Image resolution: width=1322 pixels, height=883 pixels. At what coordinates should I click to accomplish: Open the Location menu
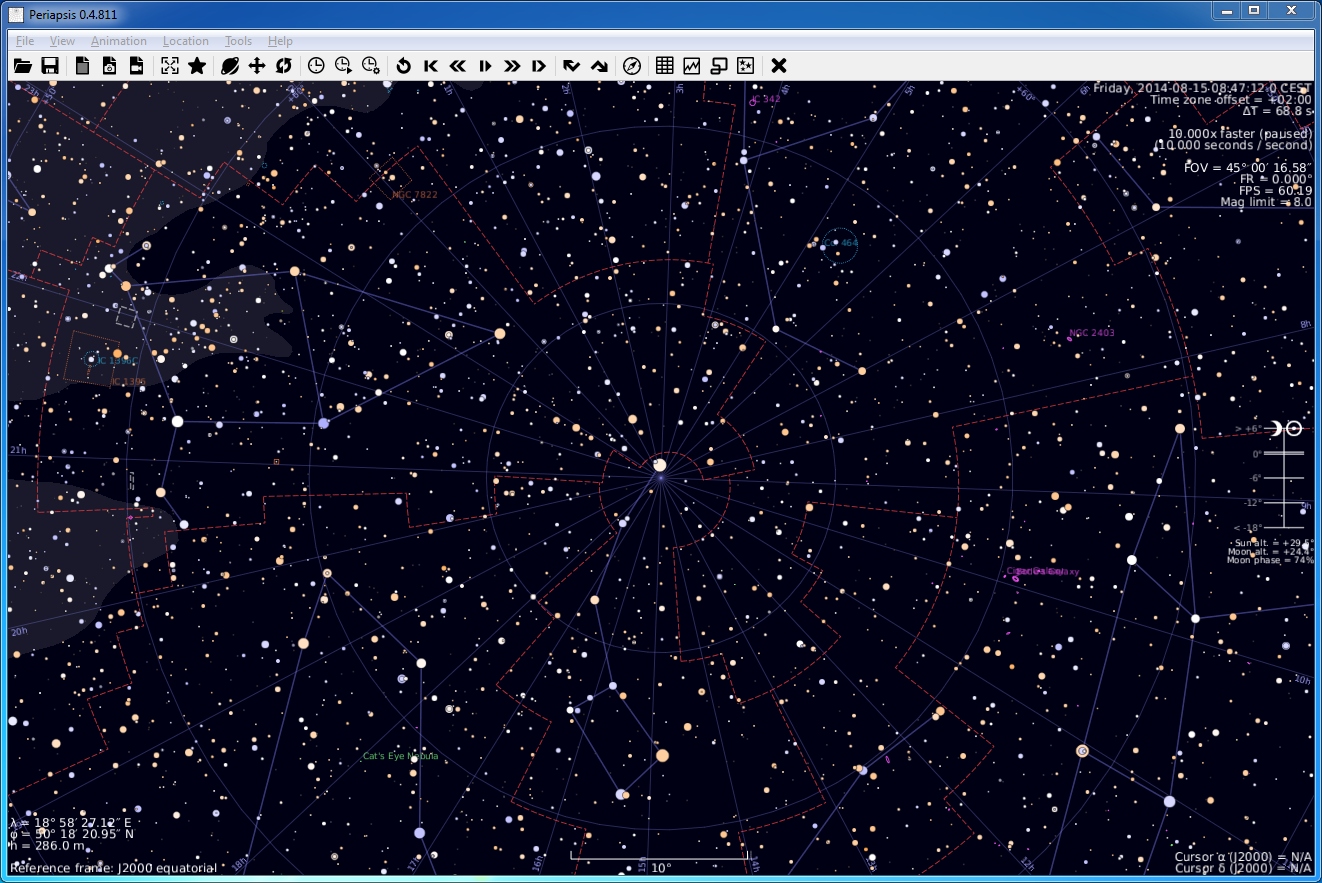pos(186,41)
